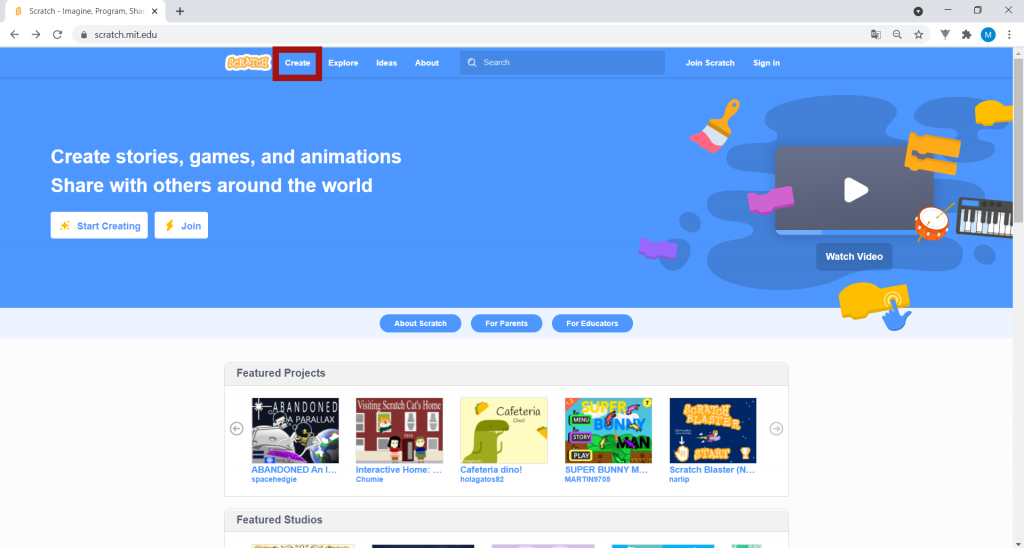
Task: Open the Scratch Blaster project thumbnail
Action: tap(712, 430)
